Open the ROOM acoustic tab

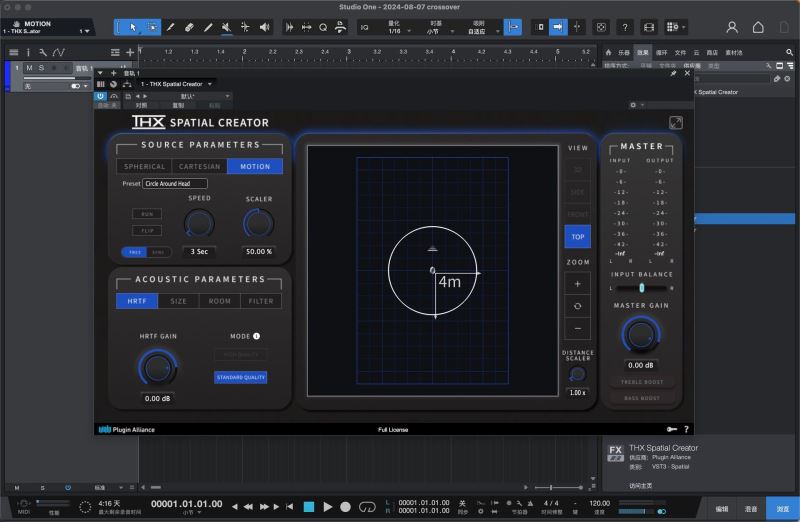tap(219, 301)
